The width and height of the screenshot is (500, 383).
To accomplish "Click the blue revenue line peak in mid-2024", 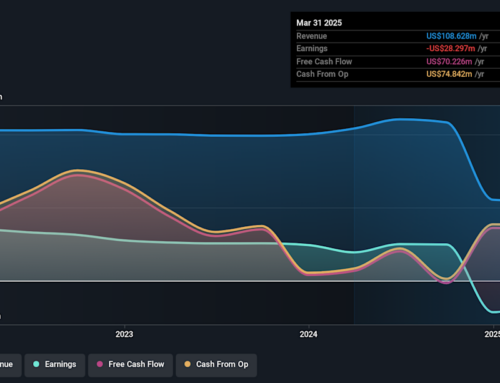I will pos(402,119).
